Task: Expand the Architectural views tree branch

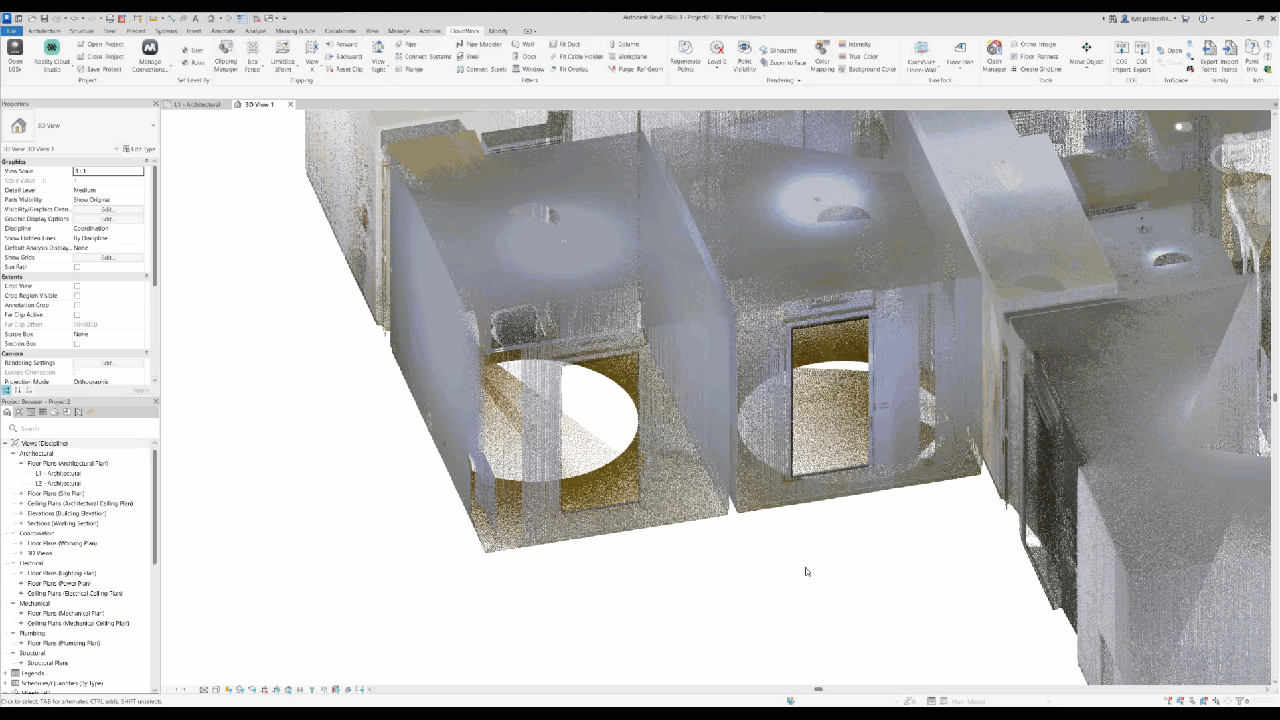Action: 13,453
